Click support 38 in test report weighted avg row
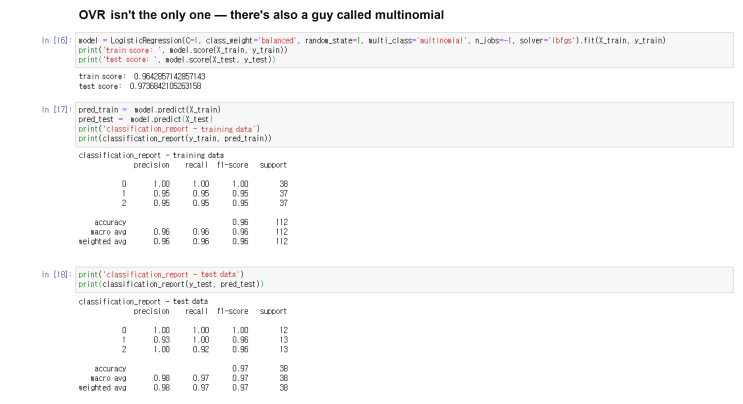The width and height of the screenshot is (743, 404). 283,388
